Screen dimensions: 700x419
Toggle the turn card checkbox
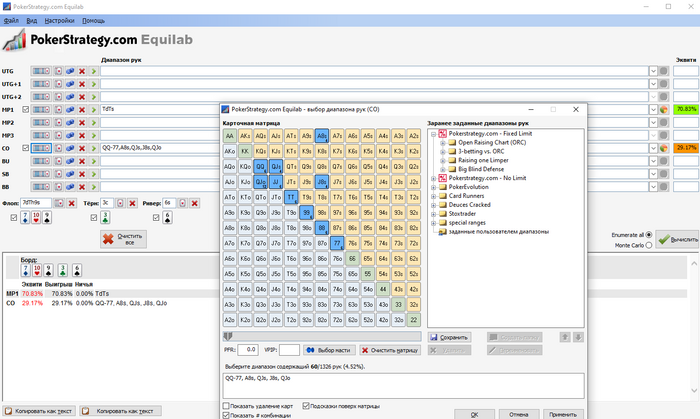(93, 218)
